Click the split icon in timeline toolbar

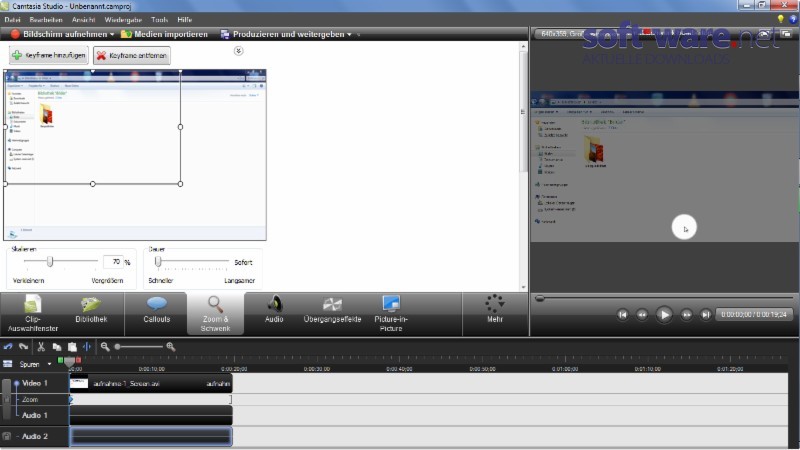tap(87, 347)
